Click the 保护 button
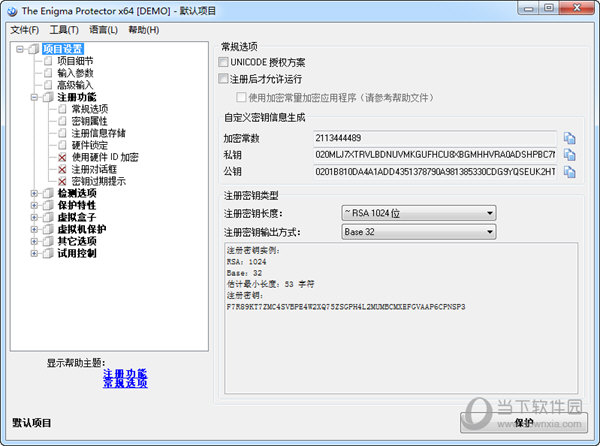Viewport: 600px width, 446px height. point(524,423)
